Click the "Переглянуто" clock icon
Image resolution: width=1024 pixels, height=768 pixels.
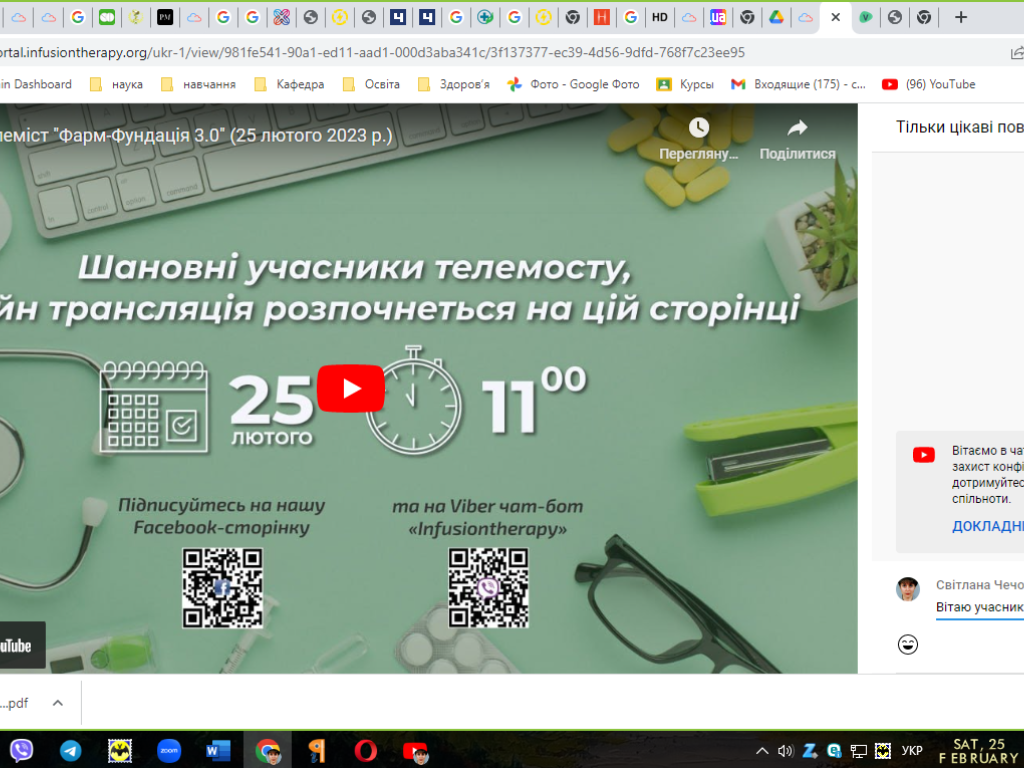coord(697,129)
